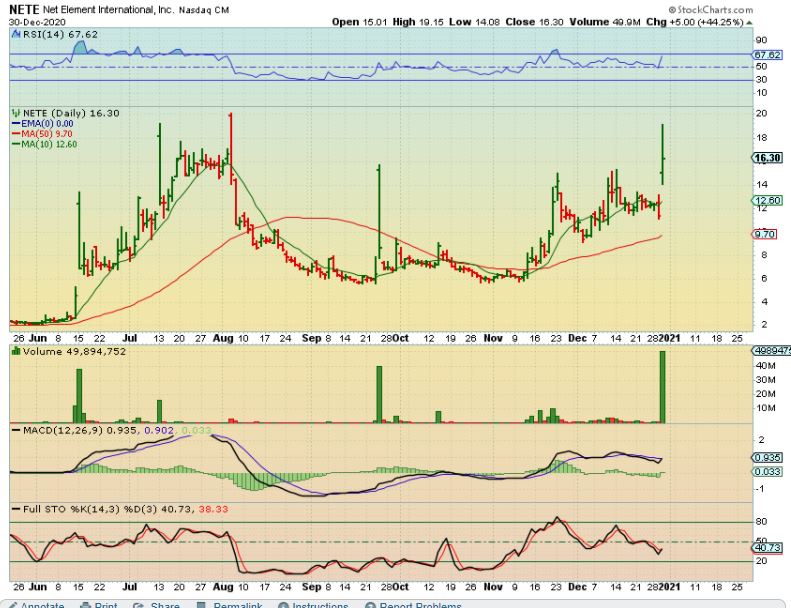Click the 9.70 MA(50) axis label
The height and width of the screenshot is (608, 791).
pyautogui.click(x=765, y=235)
